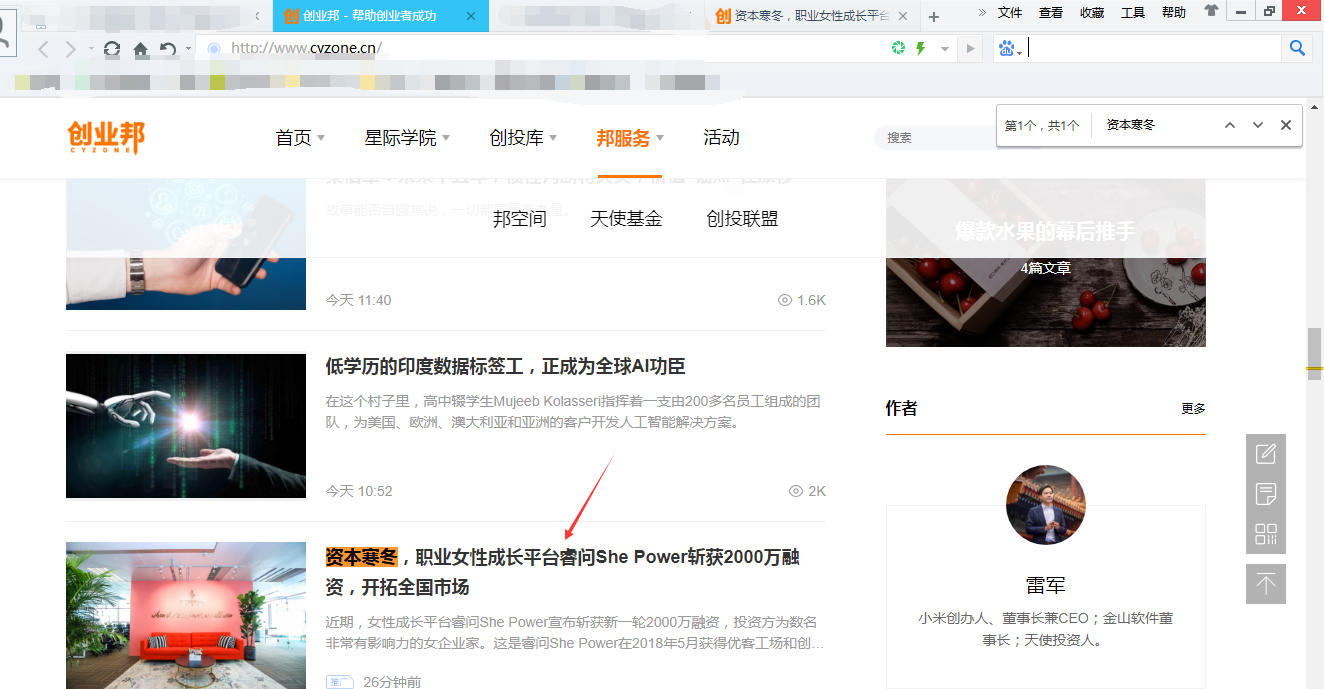This screenshot has width=1324, height=689.
Task: Open the 资本寒冬 She Power article headline
Action: (562, 571)
